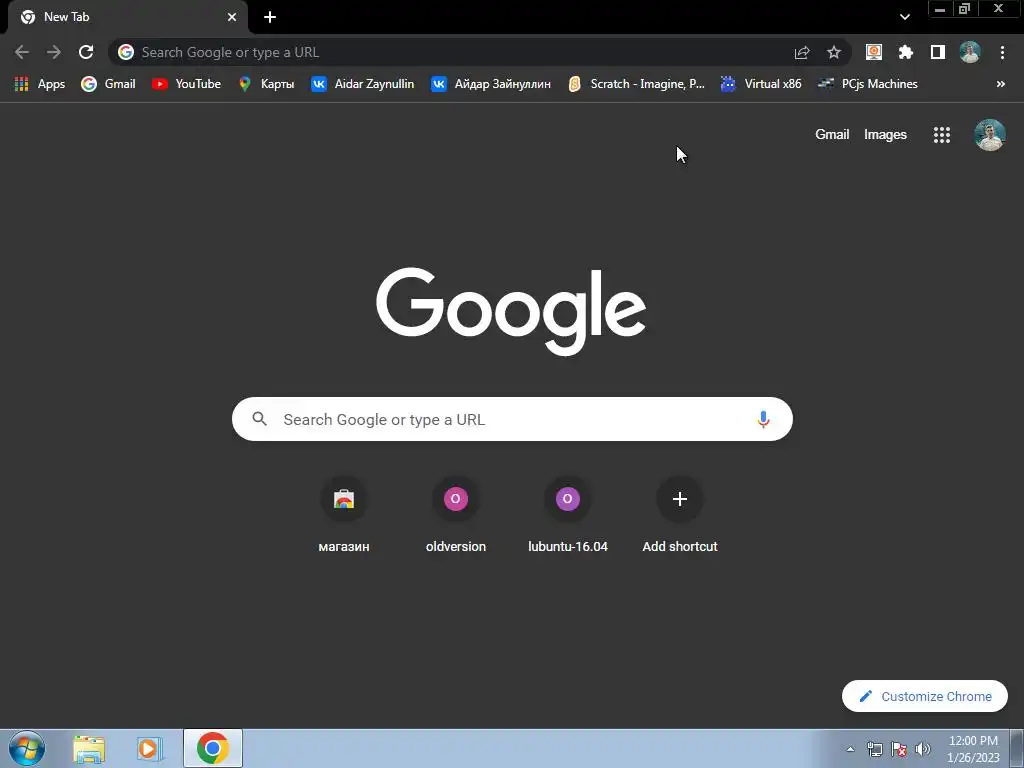The height and width of the screenshot is (768, 1024).
Task: Open the volume speaker tray icon
Action: [x=923, y=749]
